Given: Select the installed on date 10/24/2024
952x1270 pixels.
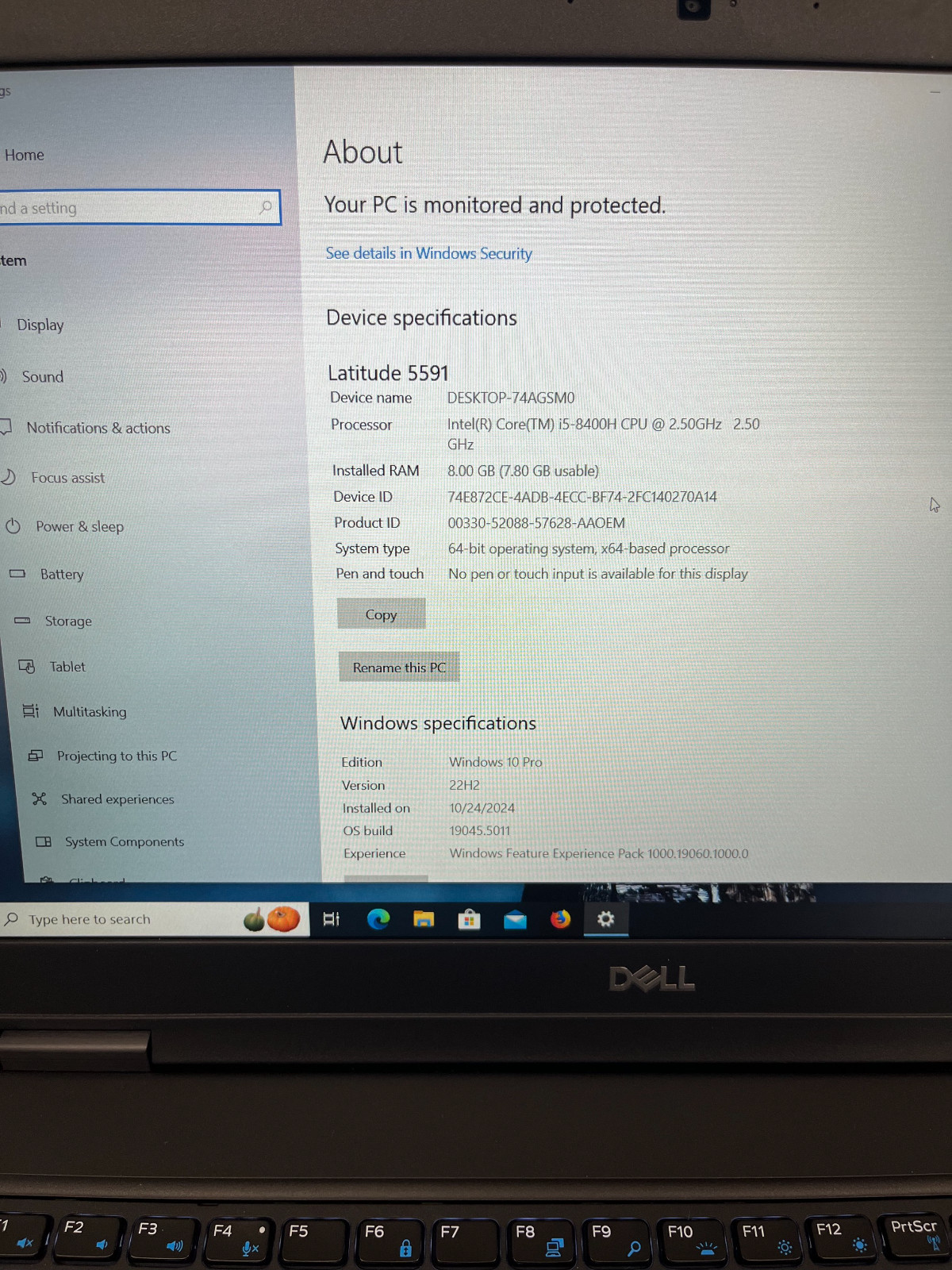Looking at the screenshot, I should click(x=482, y=808).
